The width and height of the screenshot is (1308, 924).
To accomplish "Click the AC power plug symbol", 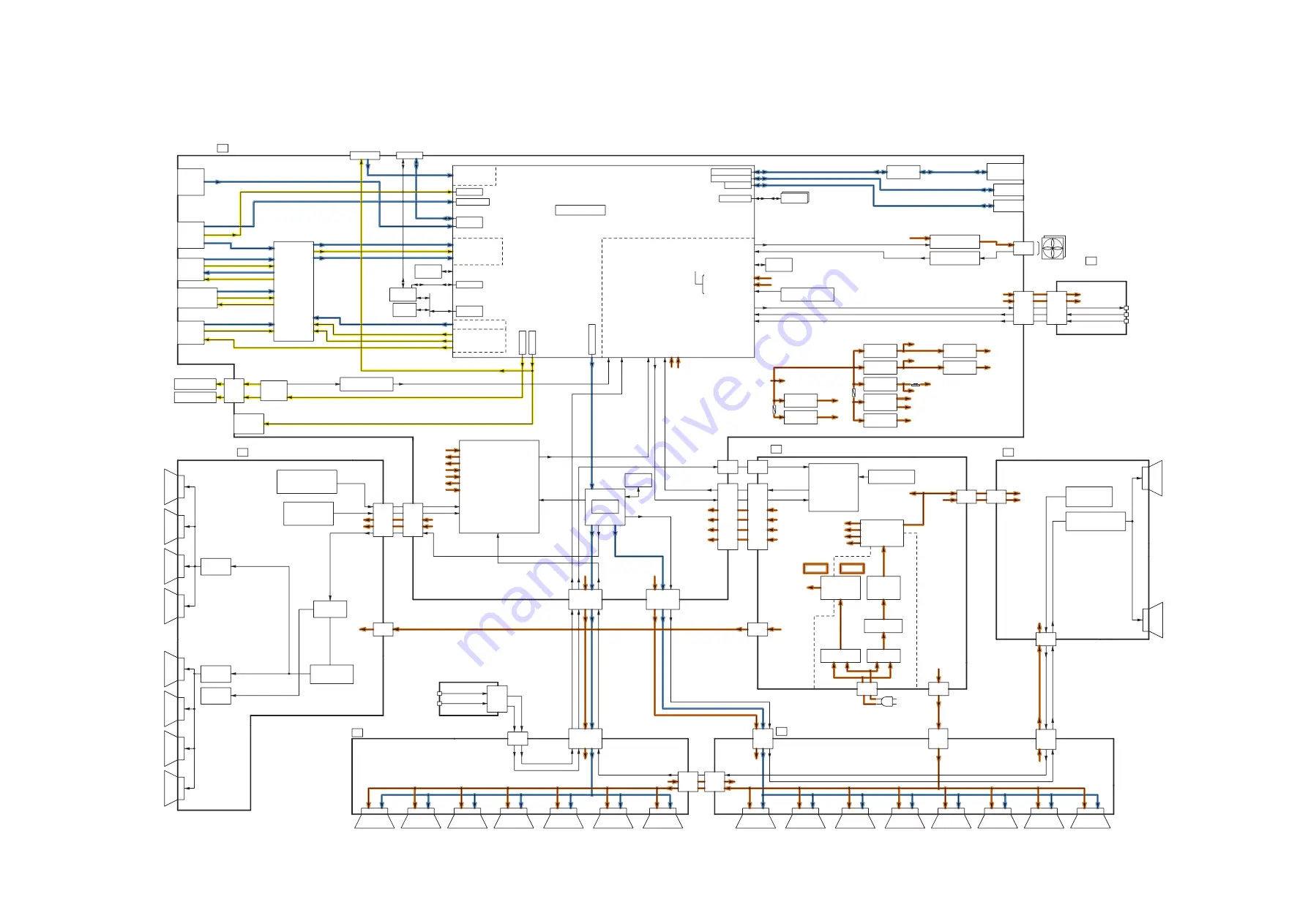I will pos(889,702).
